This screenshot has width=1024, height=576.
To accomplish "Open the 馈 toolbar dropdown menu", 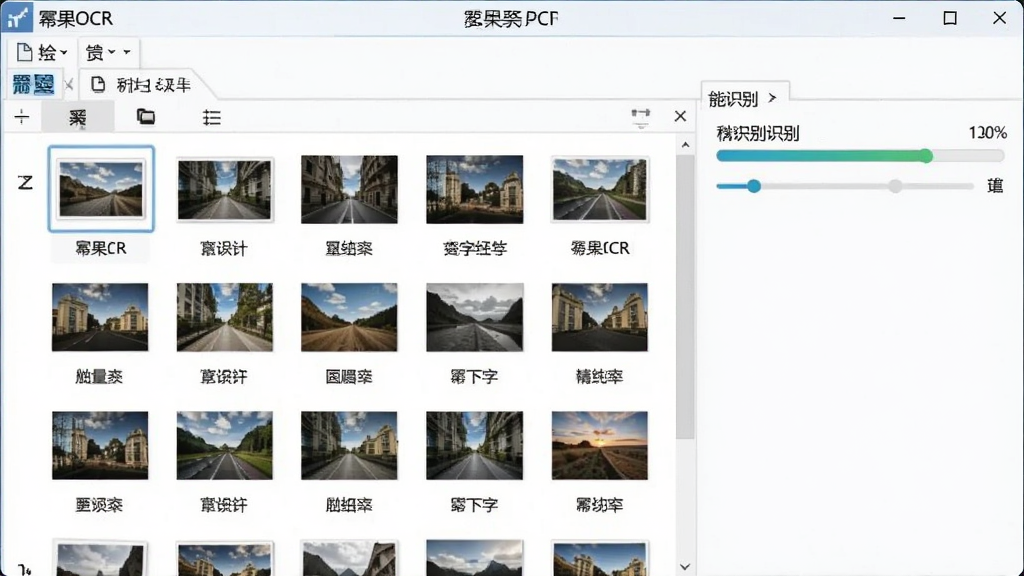I will point(108,52).
